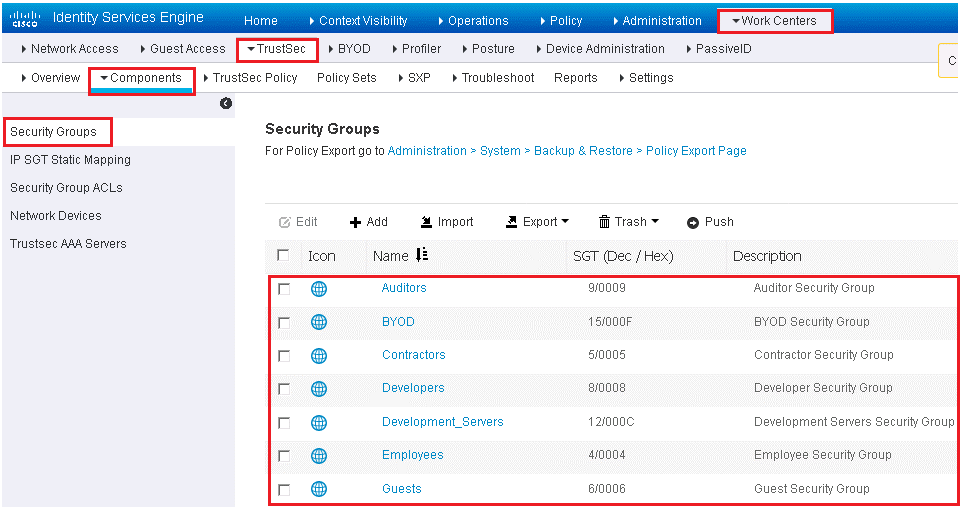Click the globe icon in BYOD row
Image resolution: width=964 pixels, height=516 pixels.
(318, 322)
